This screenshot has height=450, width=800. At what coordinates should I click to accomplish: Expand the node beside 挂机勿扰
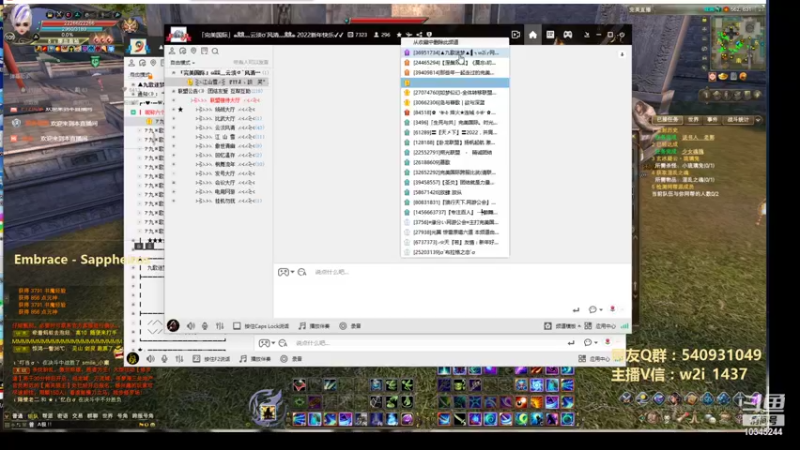[x=173, y=201]
